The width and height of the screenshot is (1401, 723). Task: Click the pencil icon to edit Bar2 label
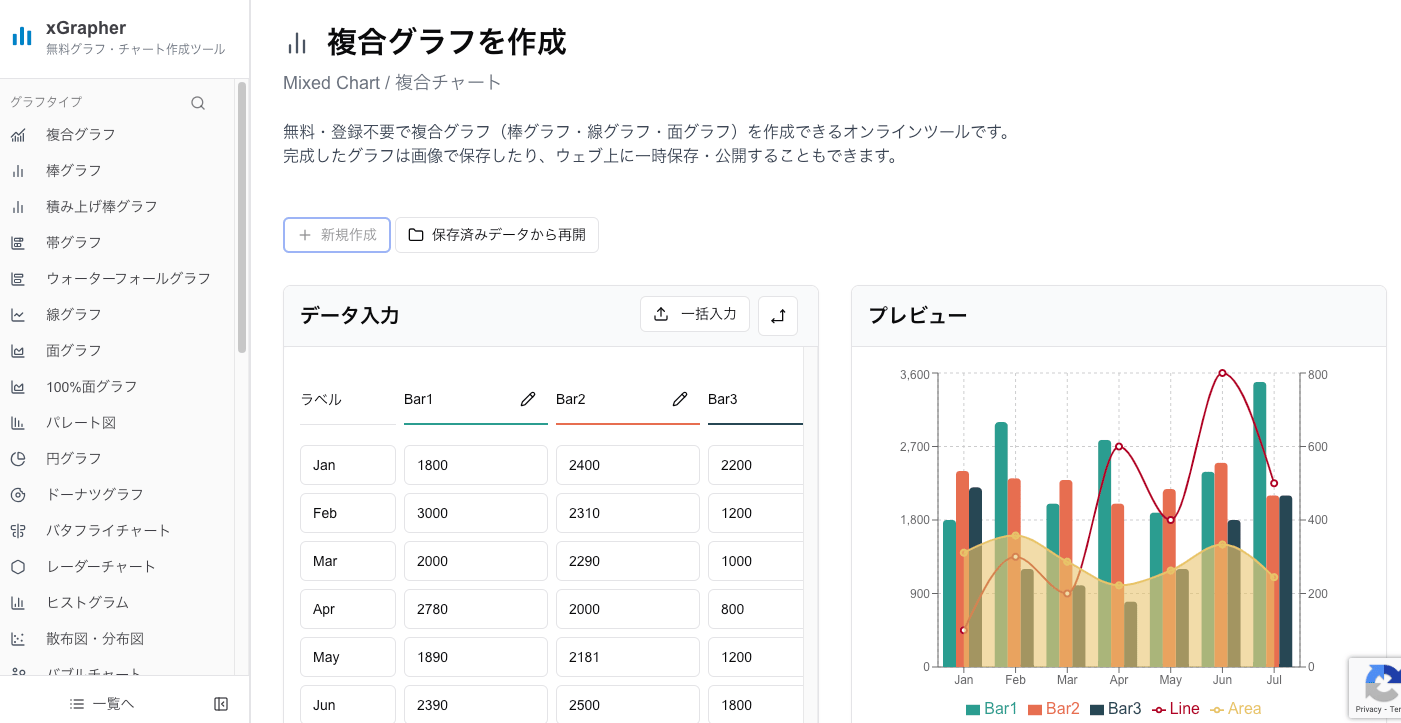(680, 398)
